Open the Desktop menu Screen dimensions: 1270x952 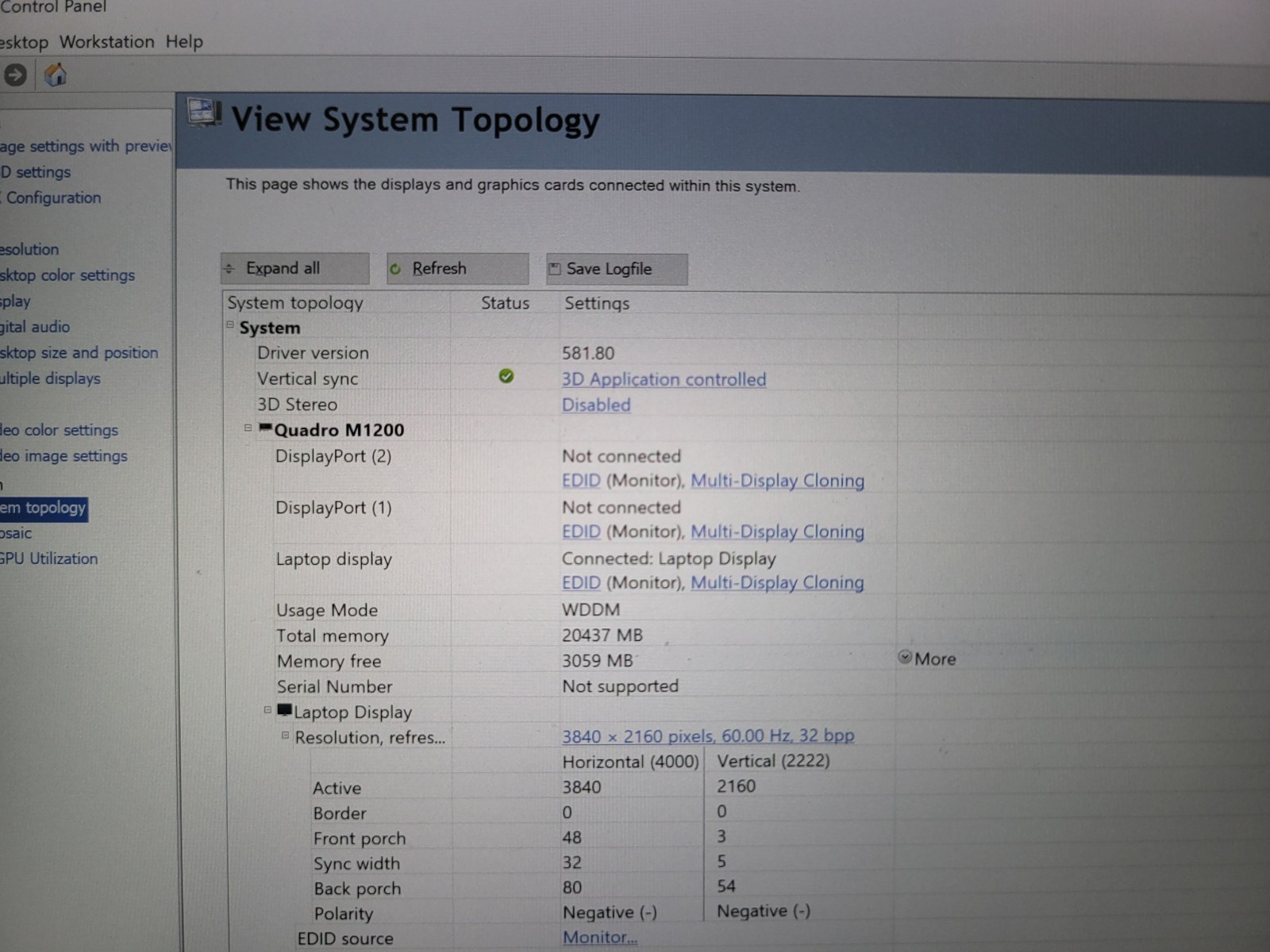[x=24, y=42]
